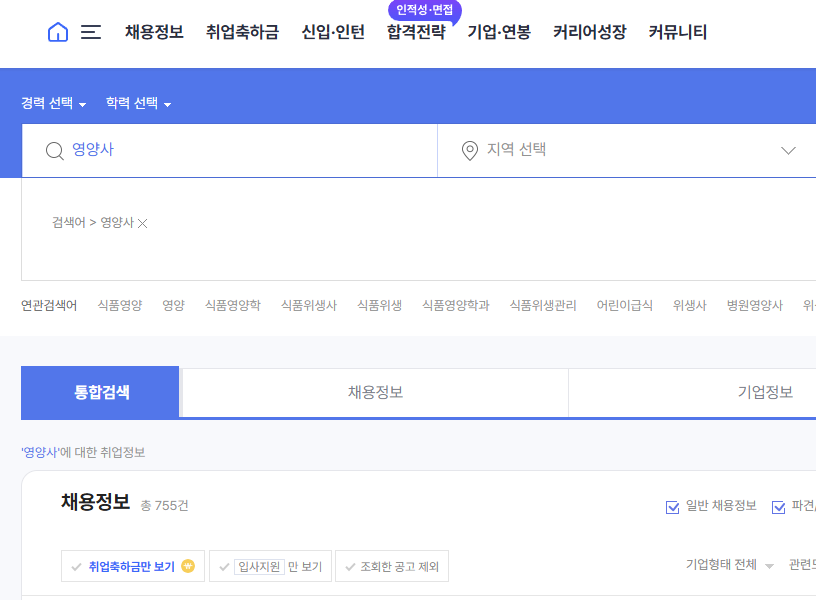Open the 커리어성장 menu
Screen dimensions: 816x600
pyautogui.click(x=590, y=32)
